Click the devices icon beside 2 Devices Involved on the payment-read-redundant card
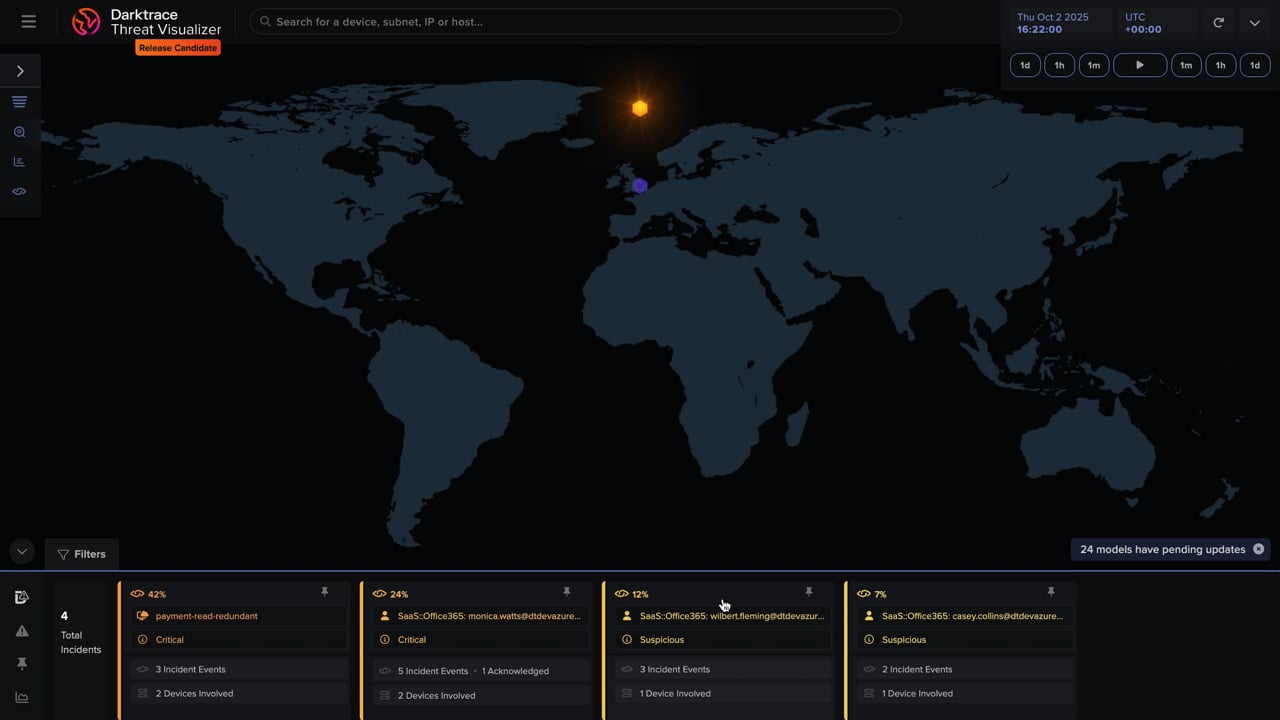This screenshot has height=720, width=1280. coord(142,693)
